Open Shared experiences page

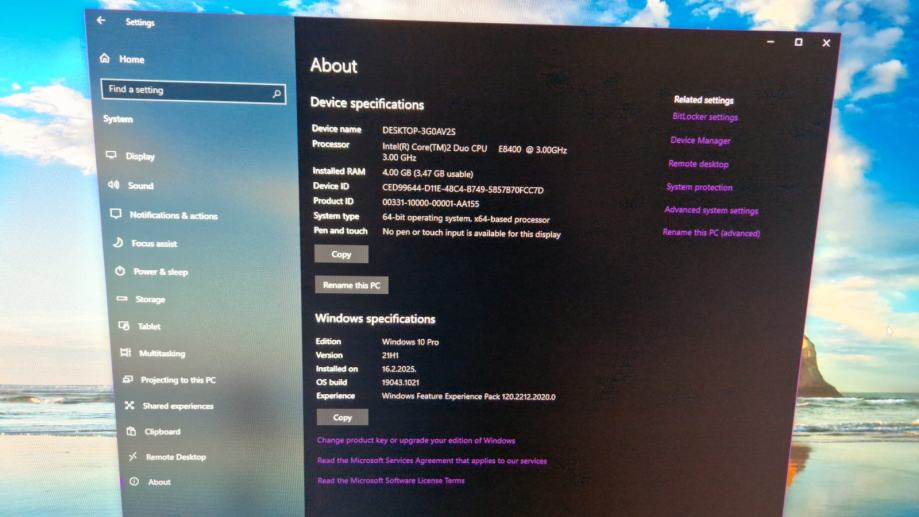tap(178, 406)
